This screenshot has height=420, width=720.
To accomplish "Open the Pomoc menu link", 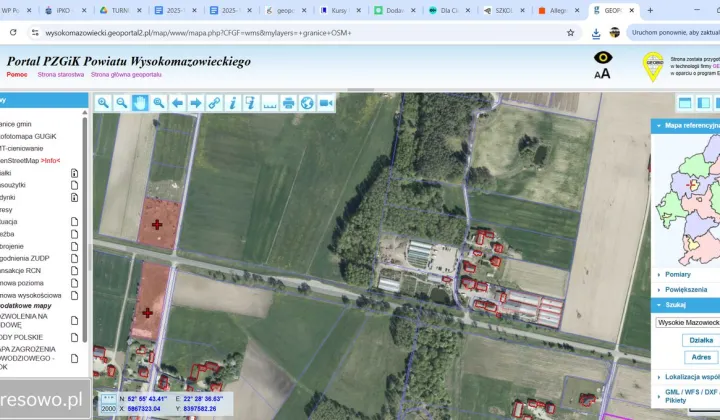I will [17, 74].
